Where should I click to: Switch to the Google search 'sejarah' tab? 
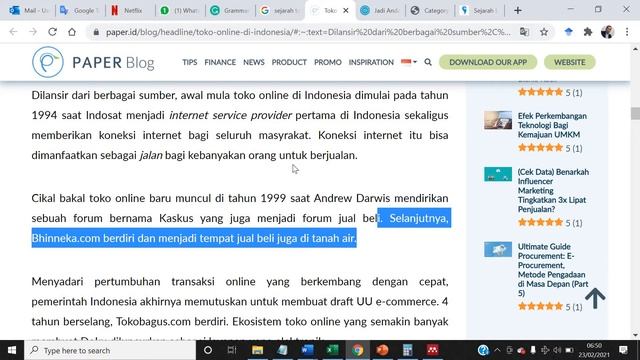(x=280, y=11)
